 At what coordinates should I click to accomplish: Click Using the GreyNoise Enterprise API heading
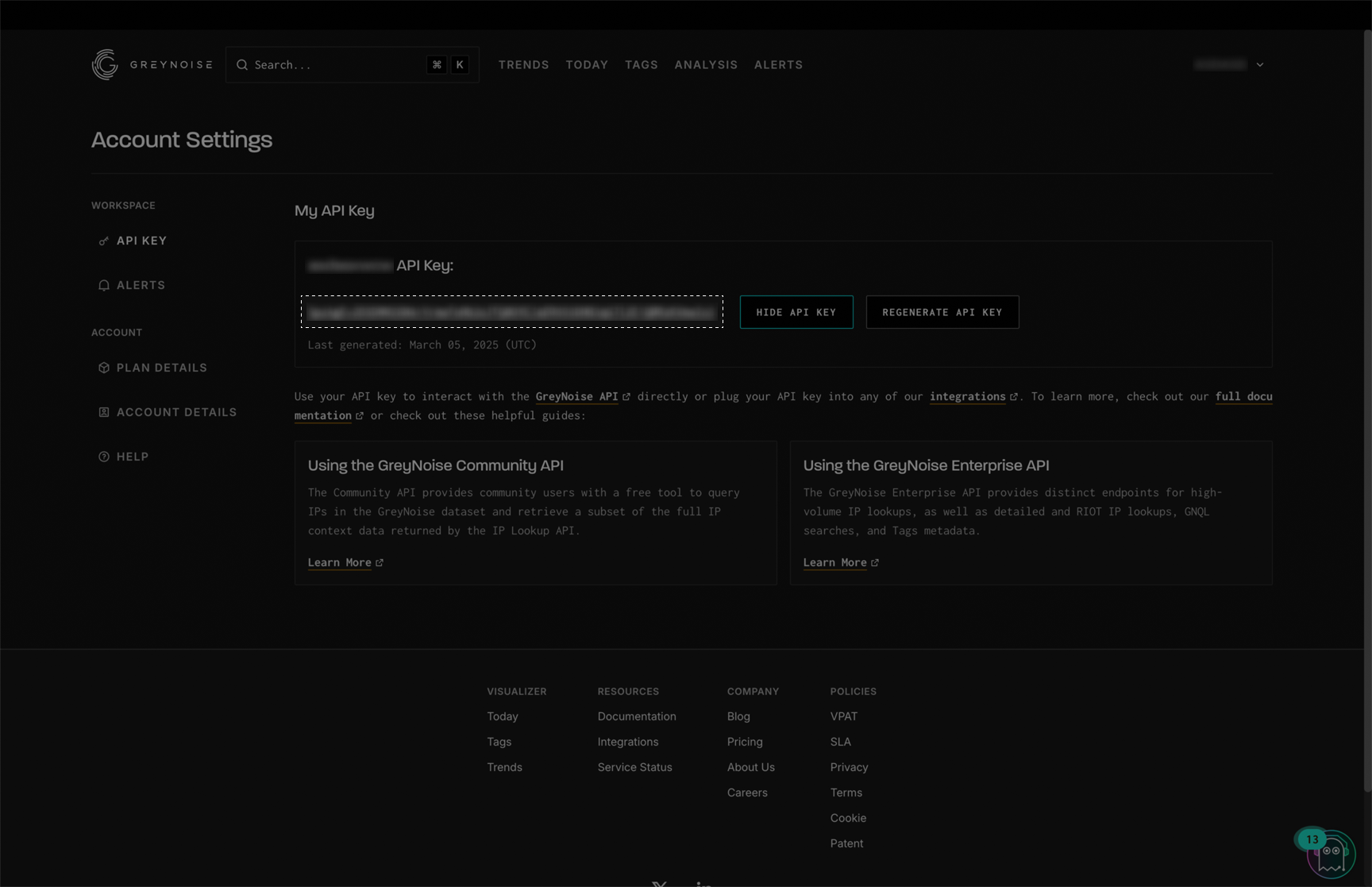(927, 465)
